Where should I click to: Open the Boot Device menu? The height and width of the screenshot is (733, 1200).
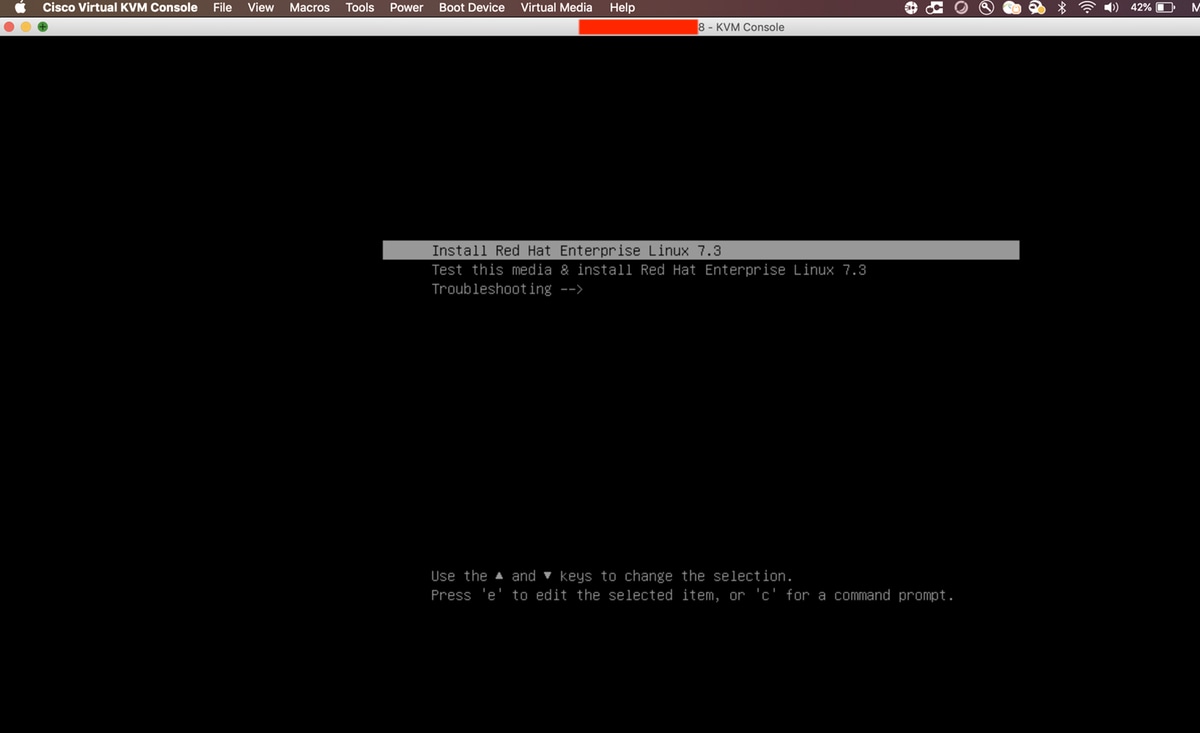point(472,7)
